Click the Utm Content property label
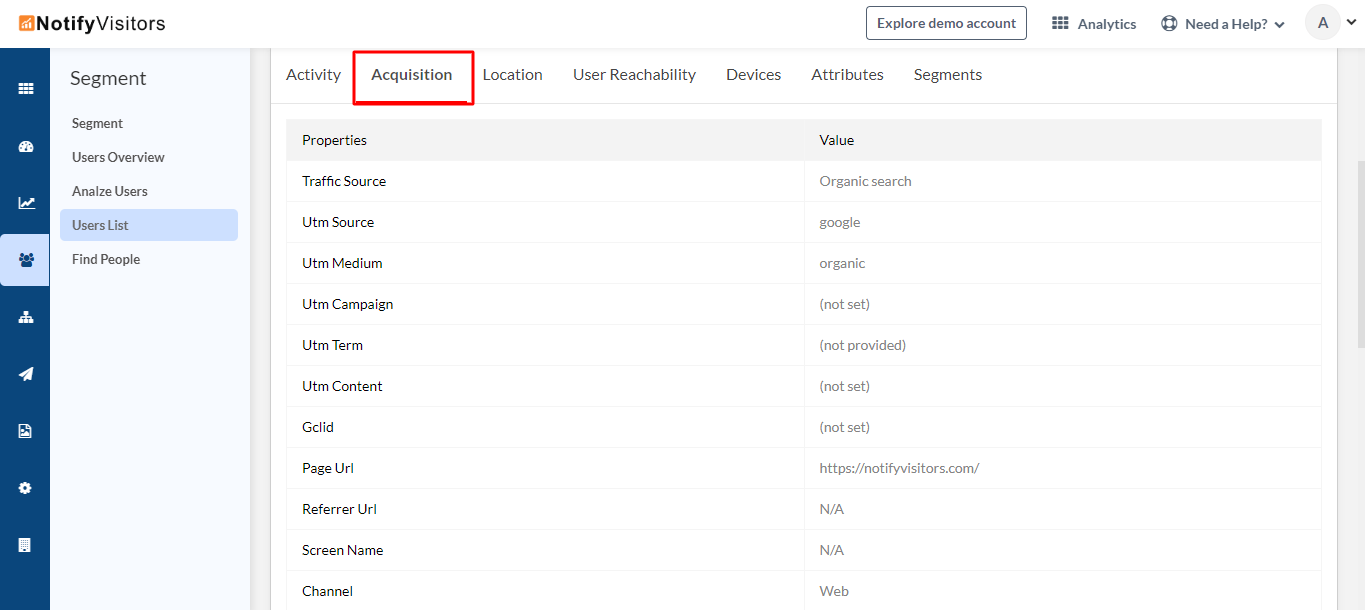This screenshot has width=1365, height=610. pyautogui.click(x=342, y=387)
